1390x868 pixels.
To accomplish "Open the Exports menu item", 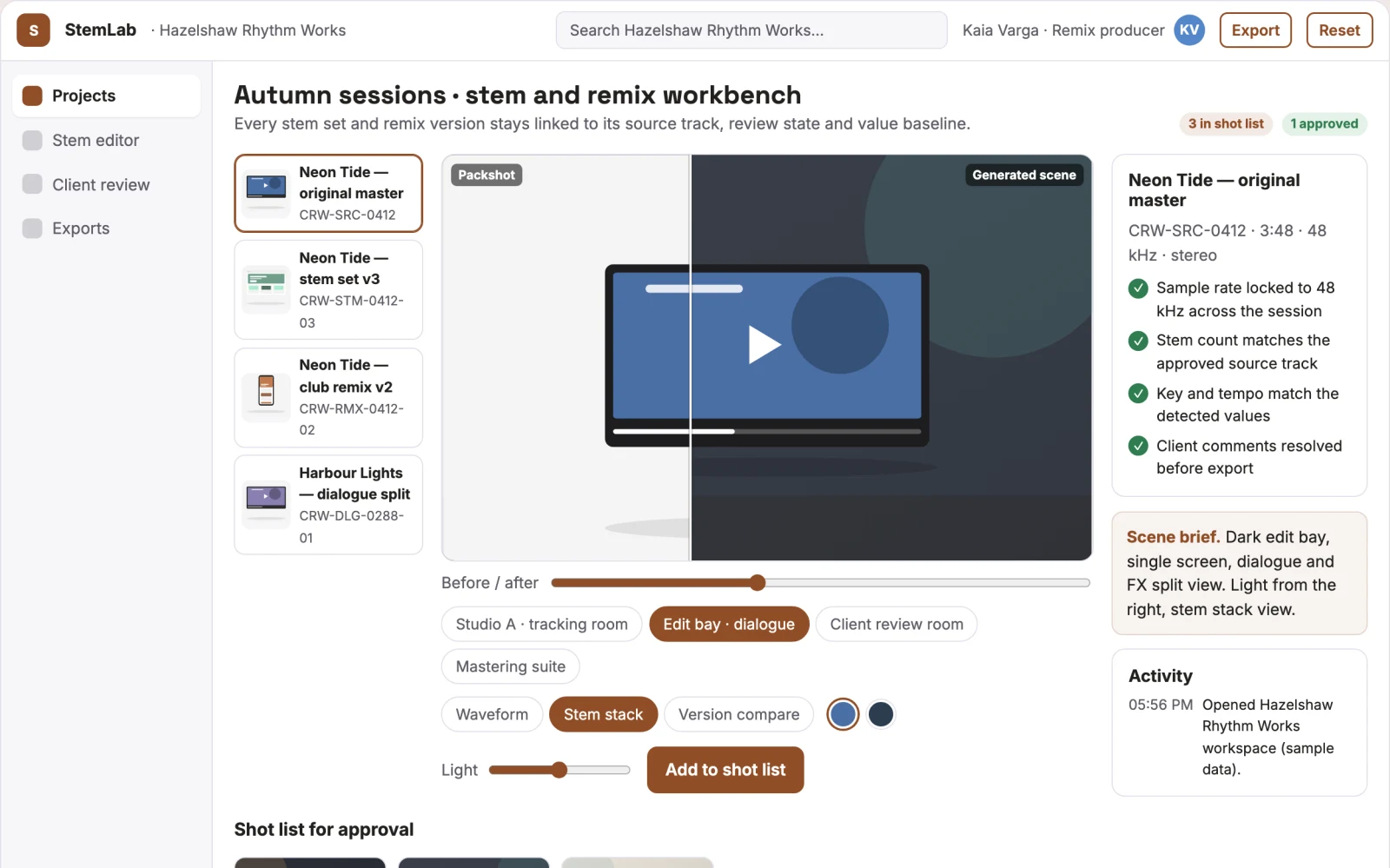I will pyautogui.click(x=106, y=228).
